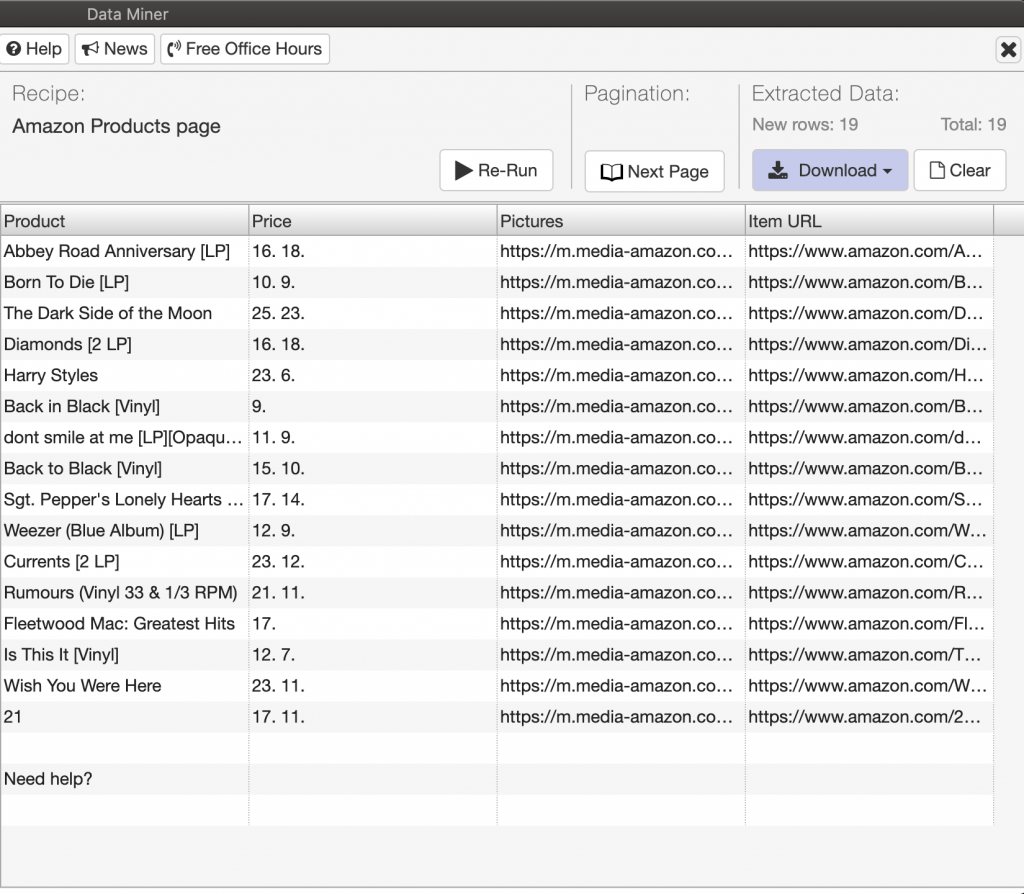Click Re-Run to extract data again

tap(496, 170)
